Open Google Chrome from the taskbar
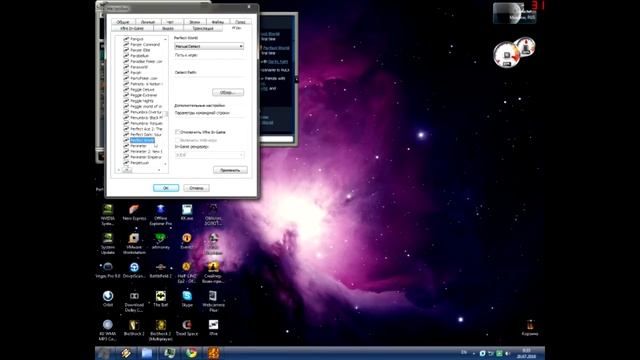 [x=191, y=353]
